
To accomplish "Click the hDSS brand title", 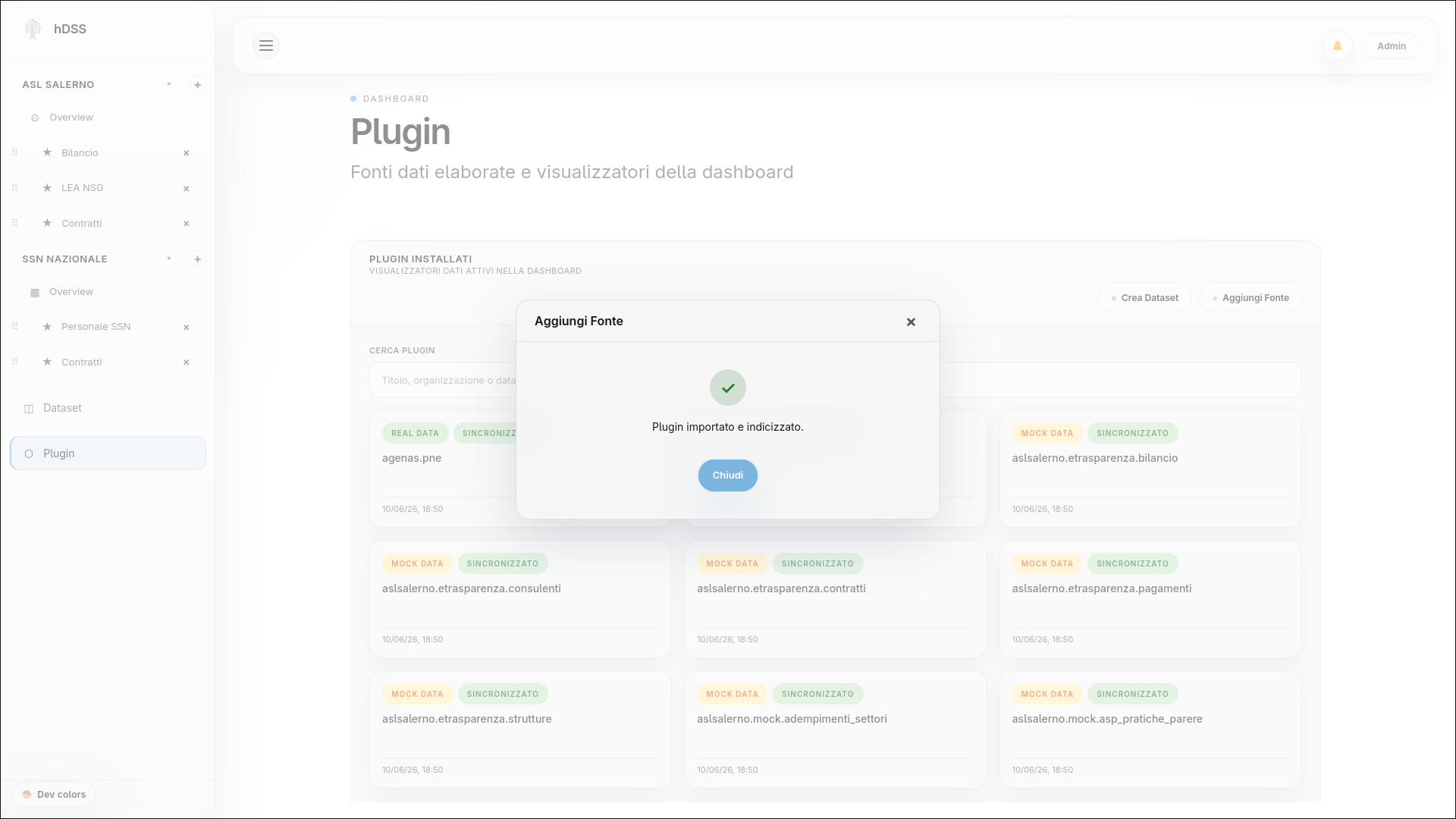I will (70, 29).
